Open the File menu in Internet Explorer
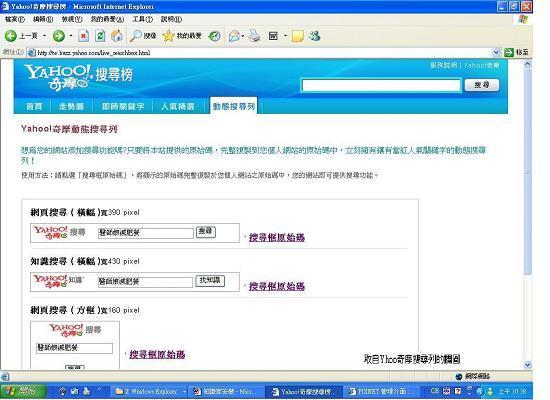 pos(15,19)
